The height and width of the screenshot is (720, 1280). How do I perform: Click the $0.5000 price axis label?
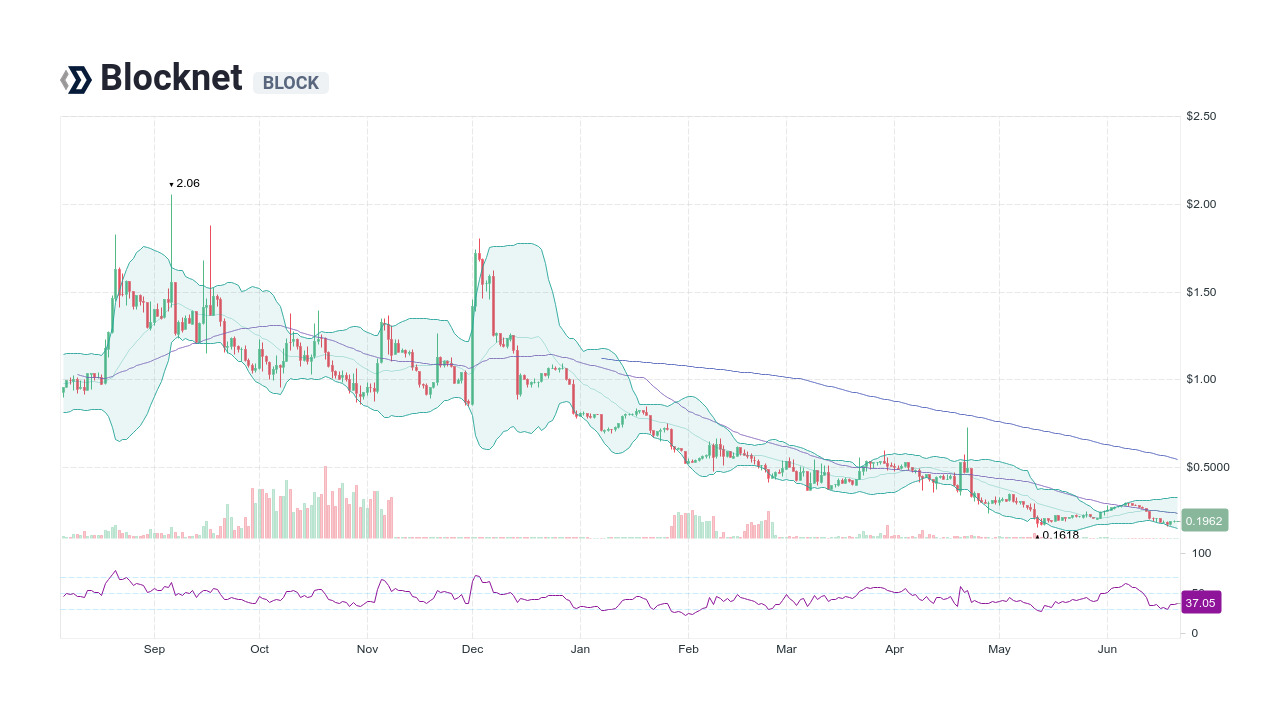point(1208,467)
